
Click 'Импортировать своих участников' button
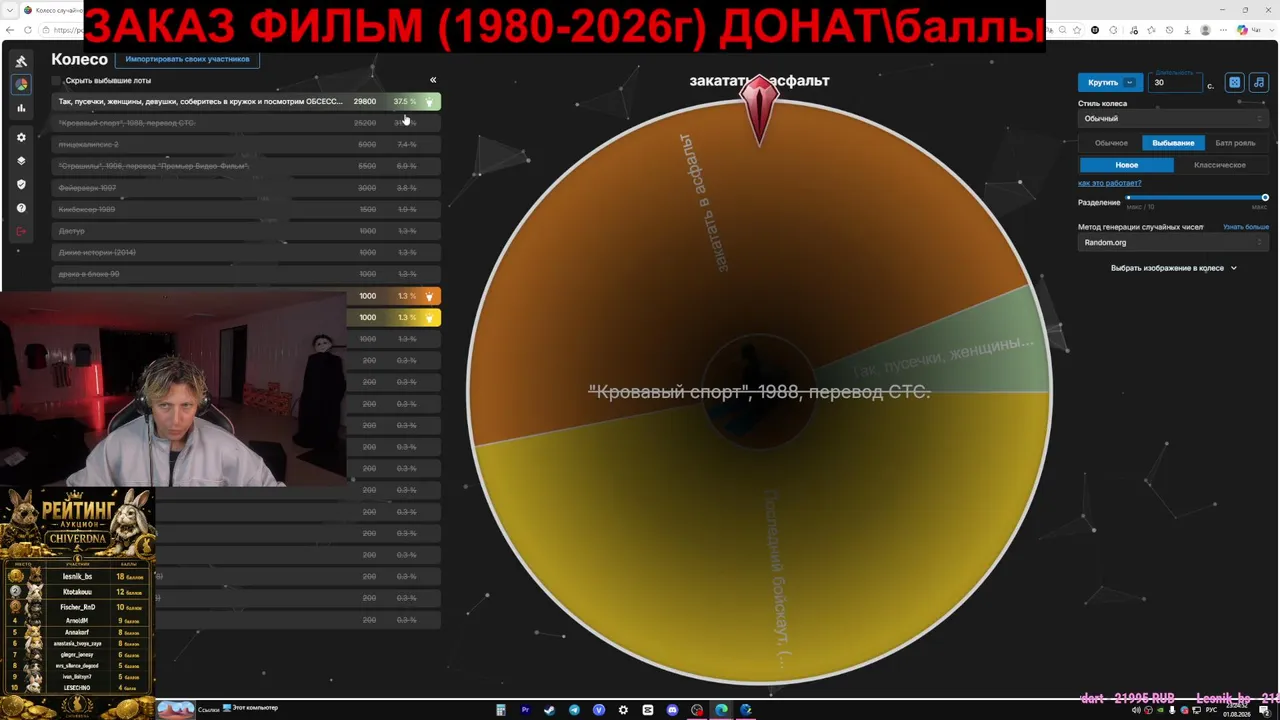(187, 60)
